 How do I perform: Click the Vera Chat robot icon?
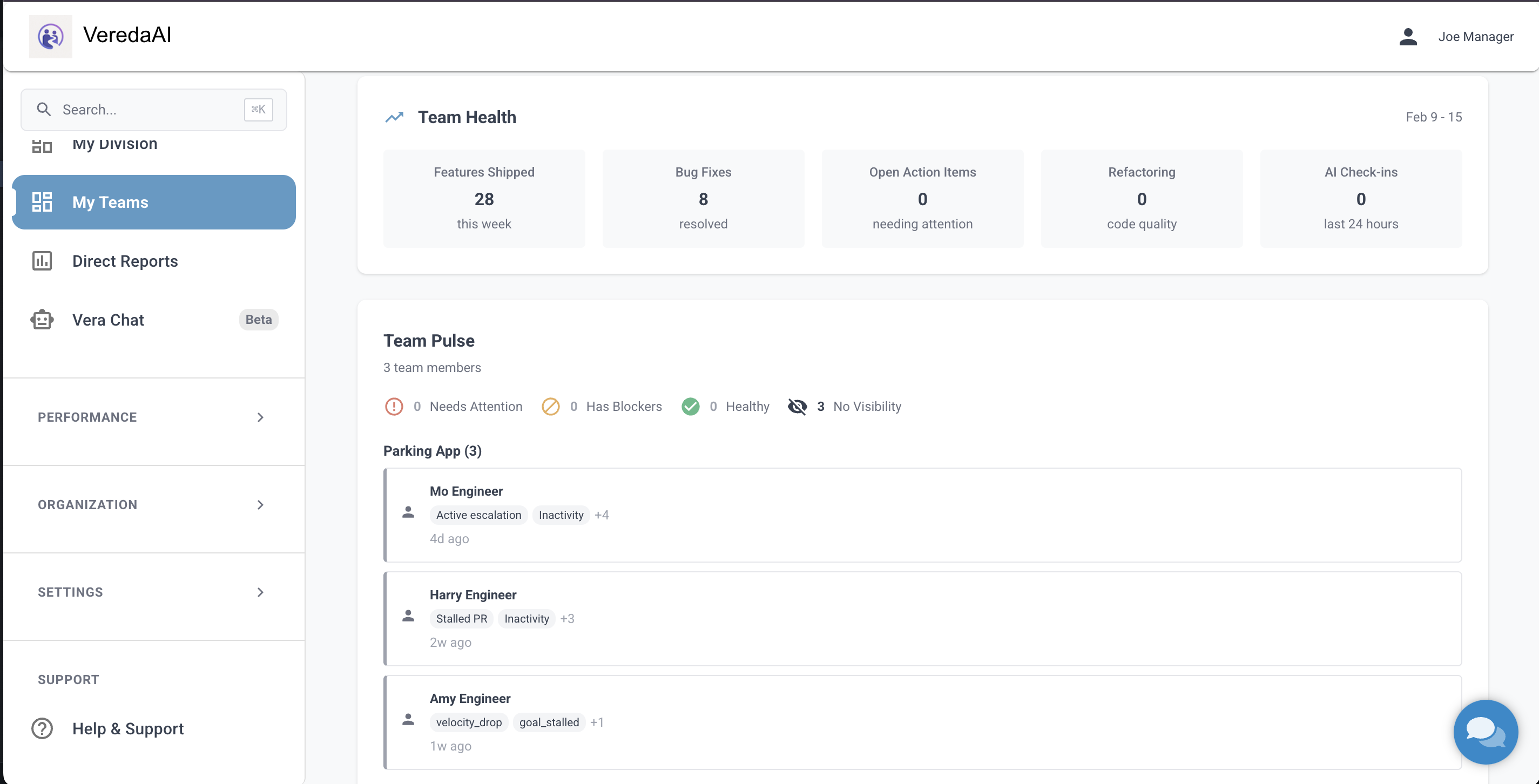42,320
